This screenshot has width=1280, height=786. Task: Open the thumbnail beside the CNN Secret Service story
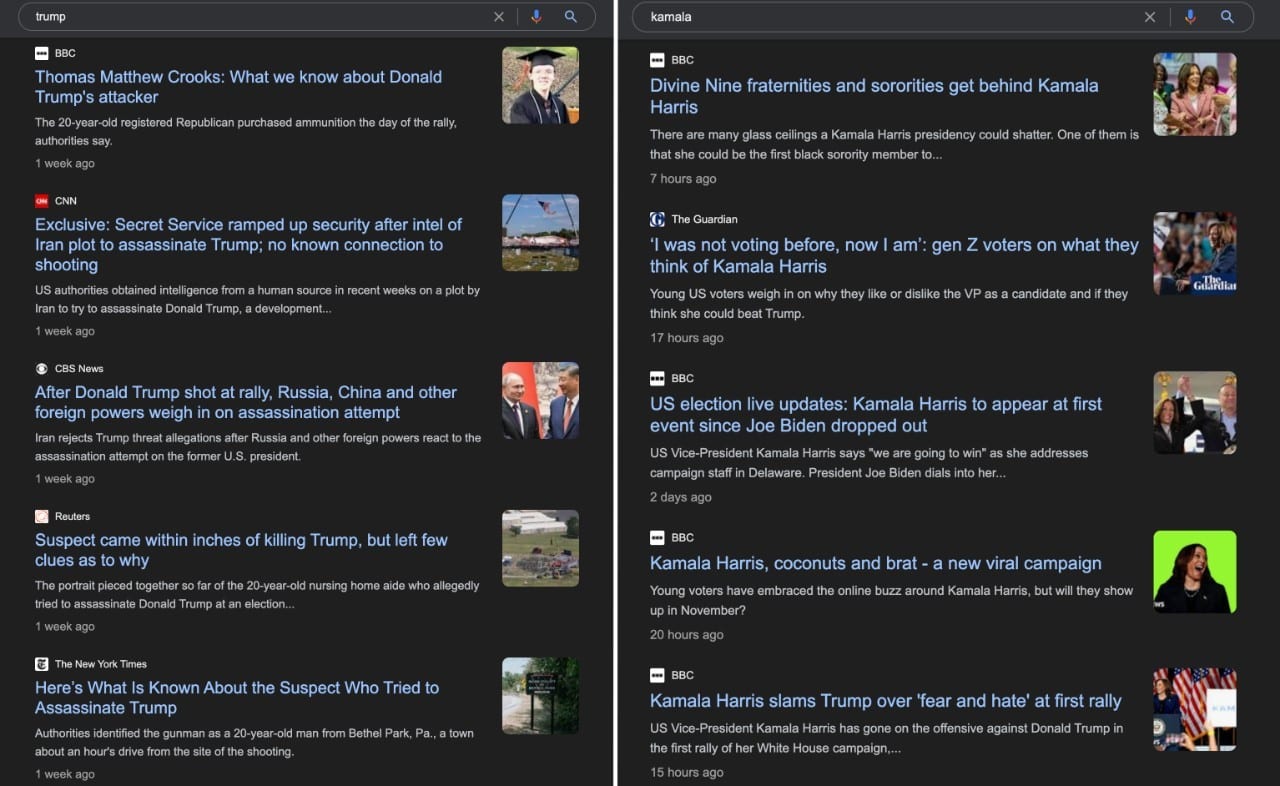pos(540,233)
